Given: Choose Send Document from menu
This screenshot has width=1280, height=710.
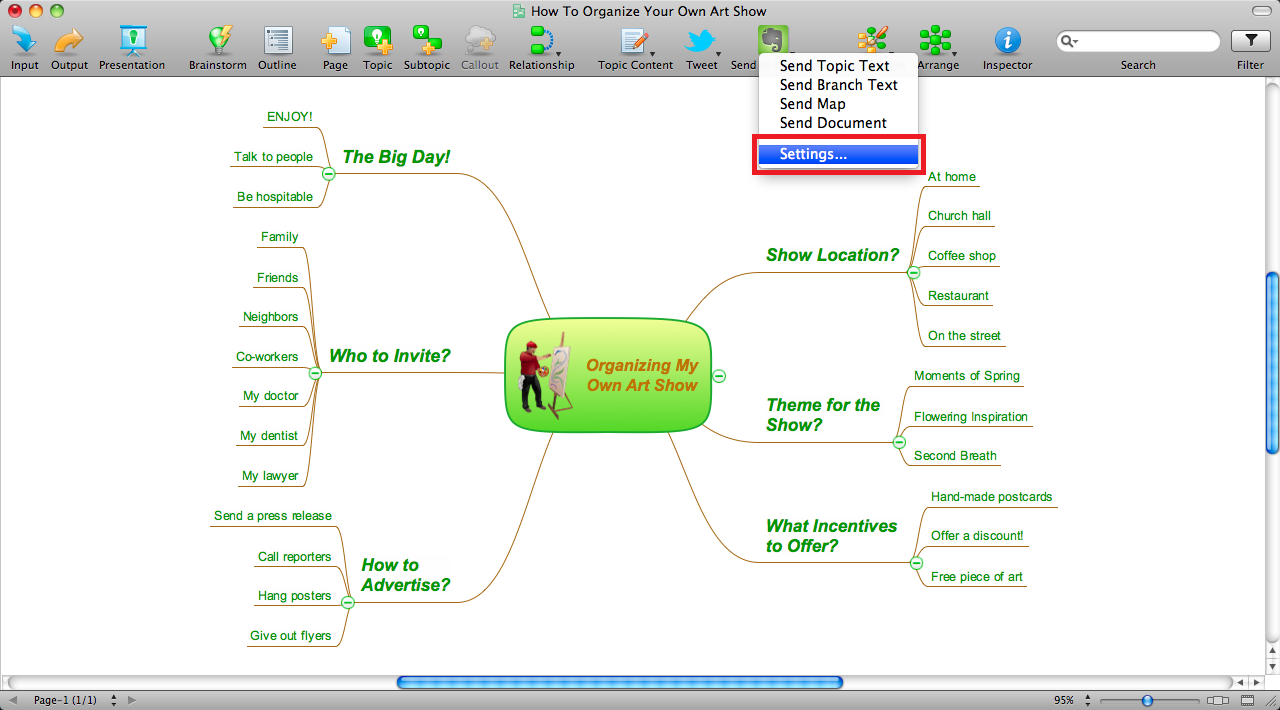Looking at the screenshot, I should click(838, 123).
